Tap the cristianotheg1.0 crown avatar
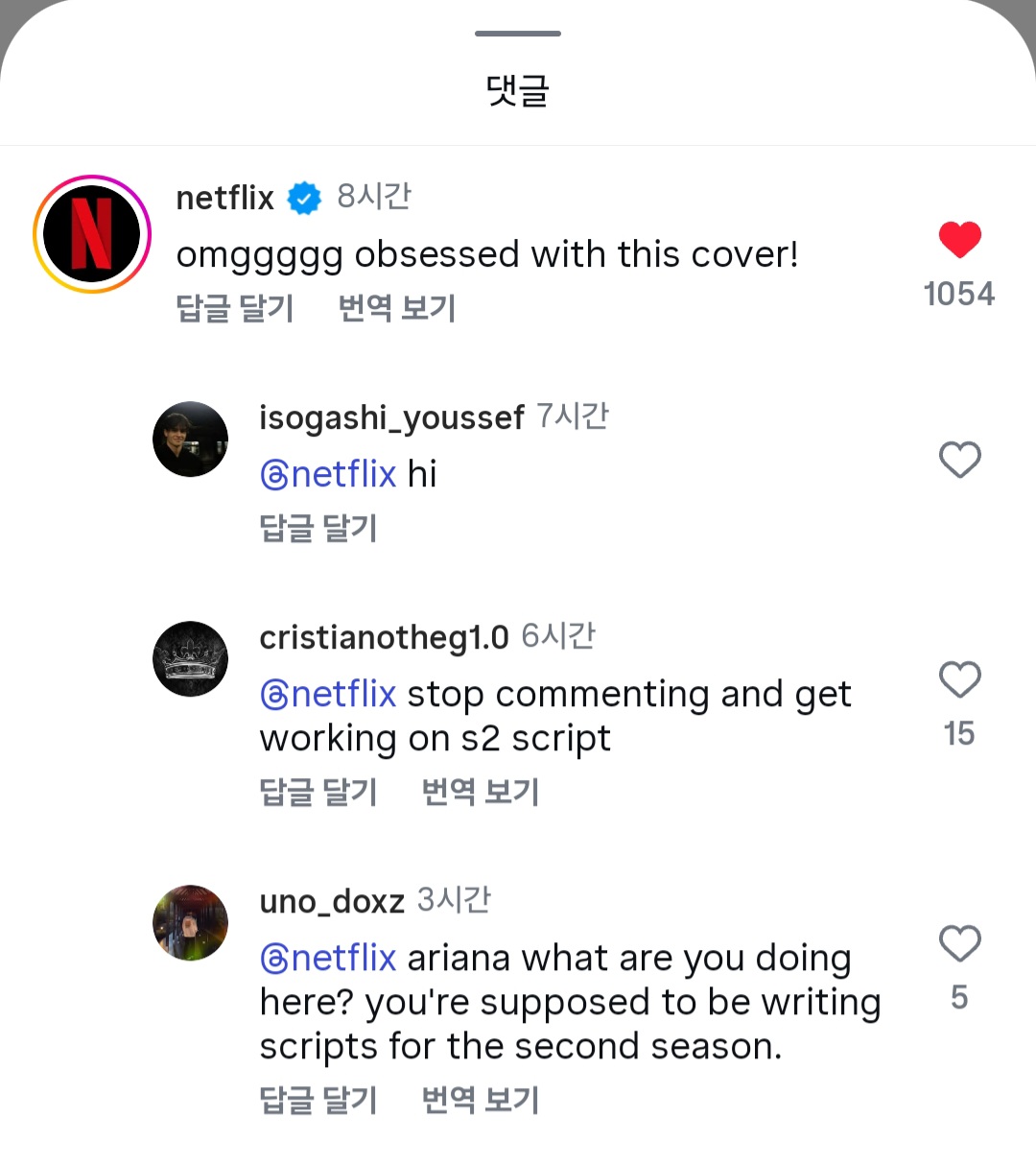Viewport: 1036px width, 1164px height. click(x=190, y=659)
